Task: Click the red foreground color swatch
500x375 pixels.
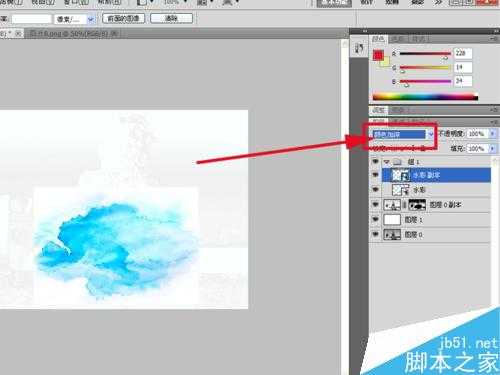Action: pos(378,55)
